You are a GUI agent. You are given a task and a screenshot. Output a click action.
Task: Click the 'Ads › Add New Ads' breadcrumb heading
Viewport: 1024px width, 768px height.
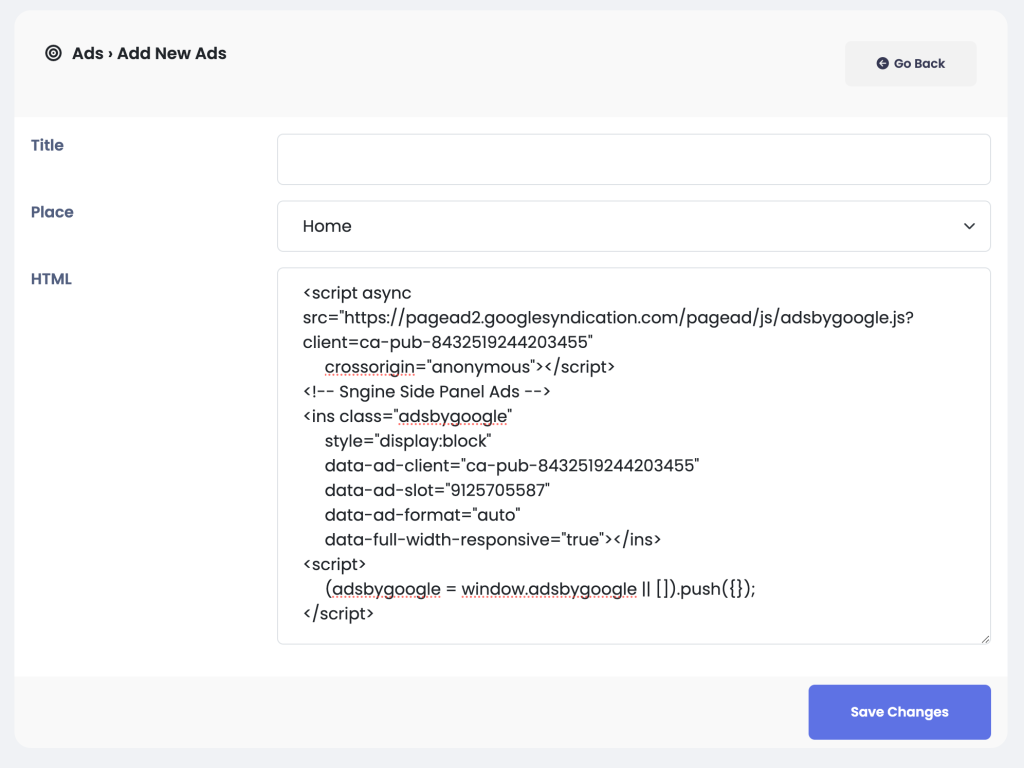[x=149, y=54]
